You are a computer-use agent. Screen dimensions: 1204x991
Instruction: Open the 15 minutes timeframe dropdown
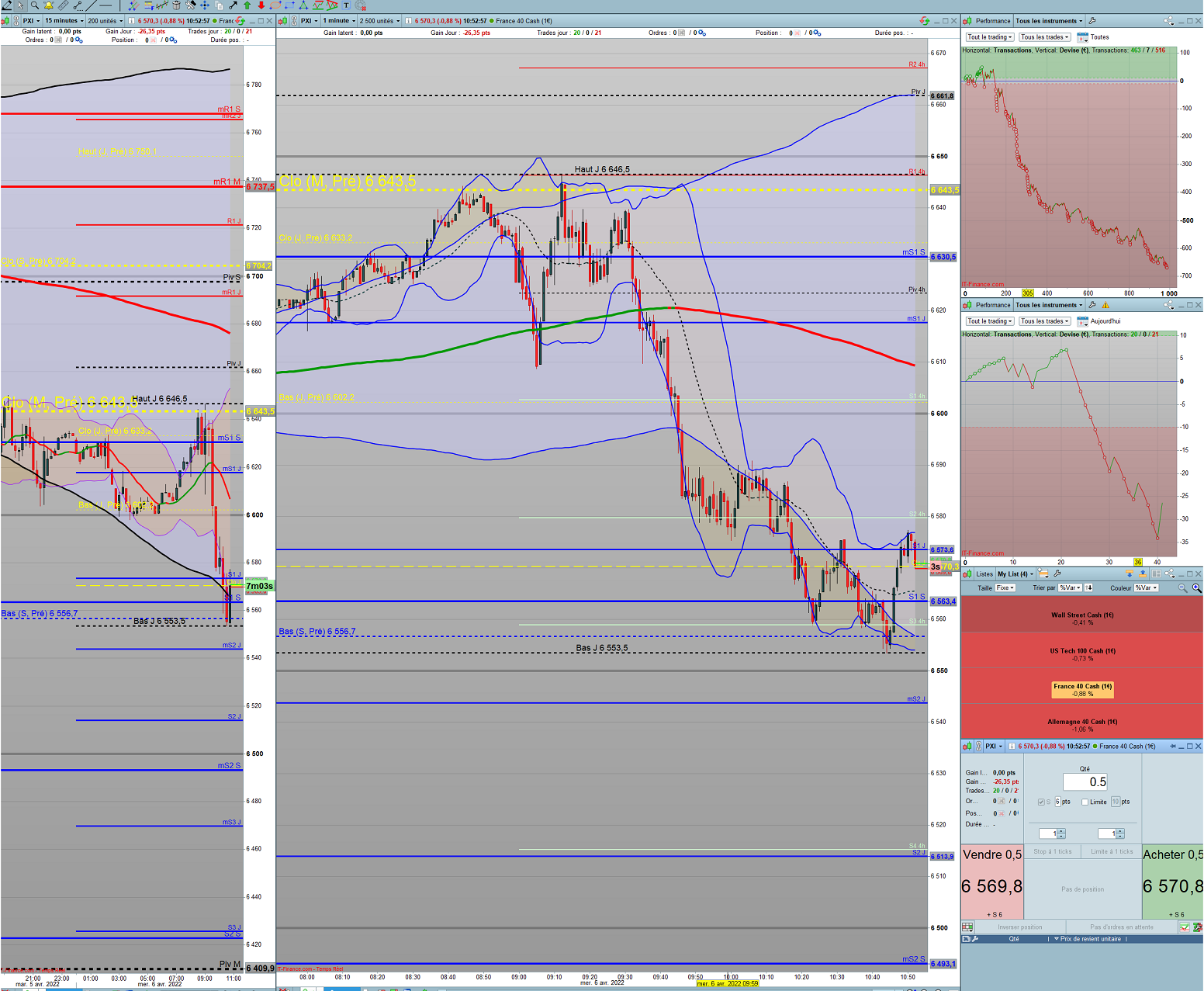coord(63,21)
